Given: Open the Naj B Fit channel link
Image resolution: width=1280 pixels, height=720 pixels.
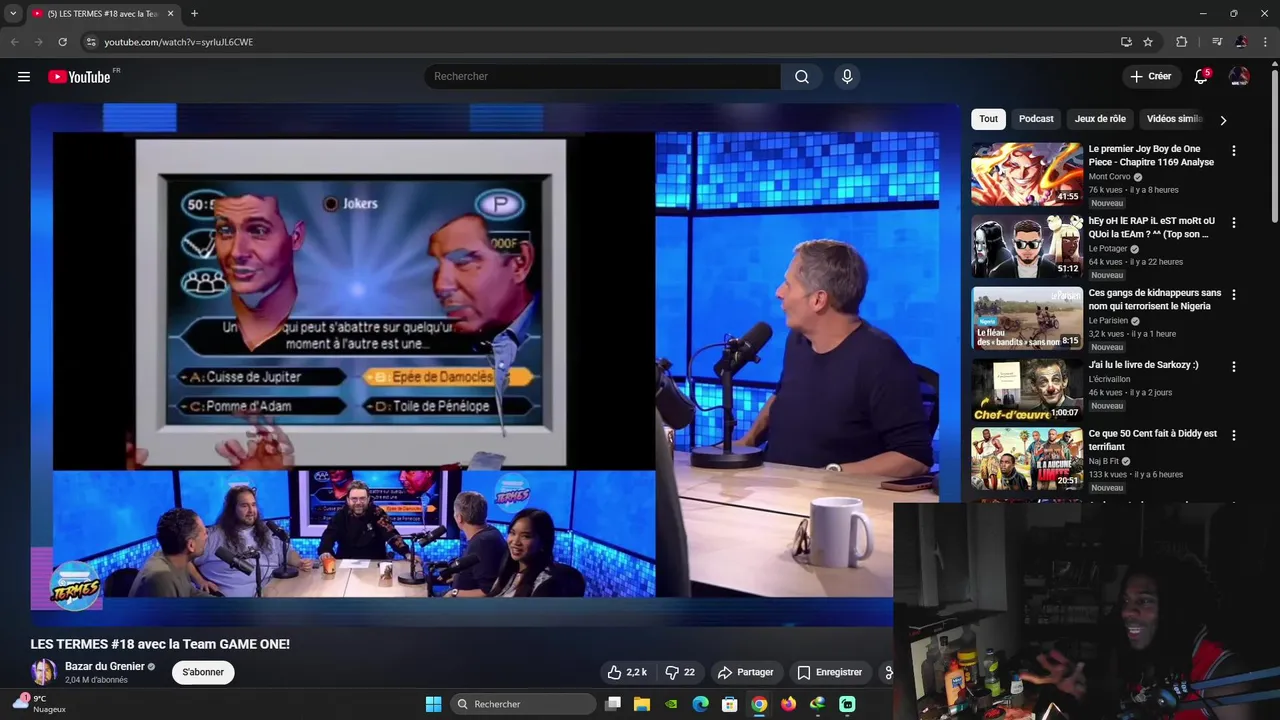Looking at the screenshot, I should coord(1104,461).
